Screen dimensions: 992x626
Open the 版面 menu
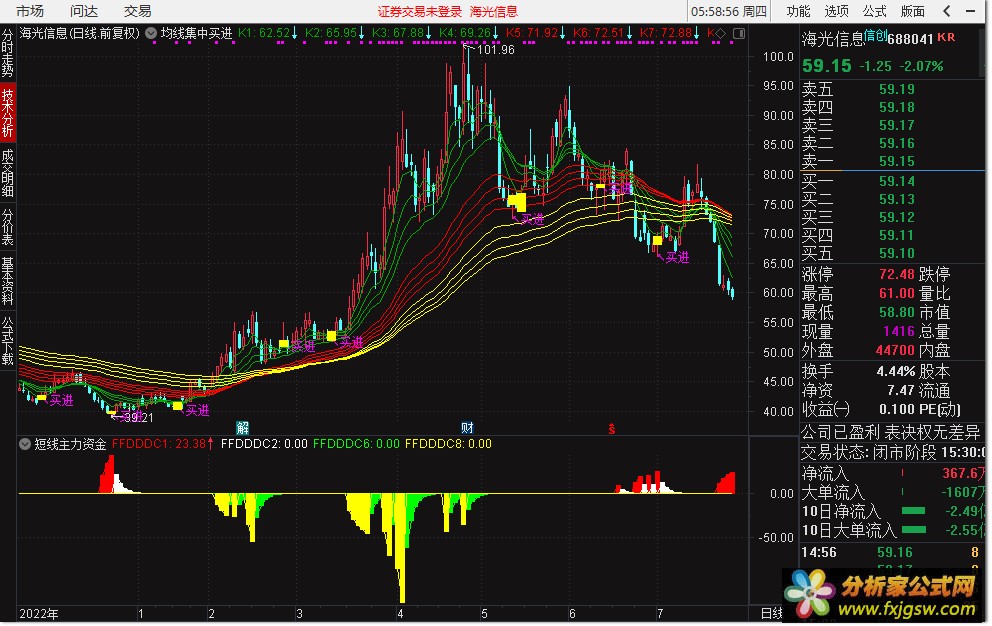click(912, 11)
